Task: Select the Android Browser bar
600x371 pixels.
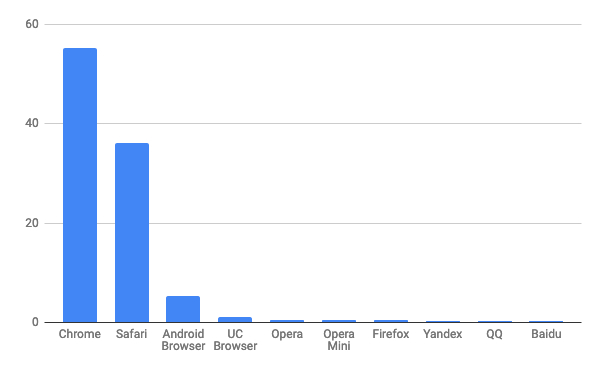Action: 183,309
